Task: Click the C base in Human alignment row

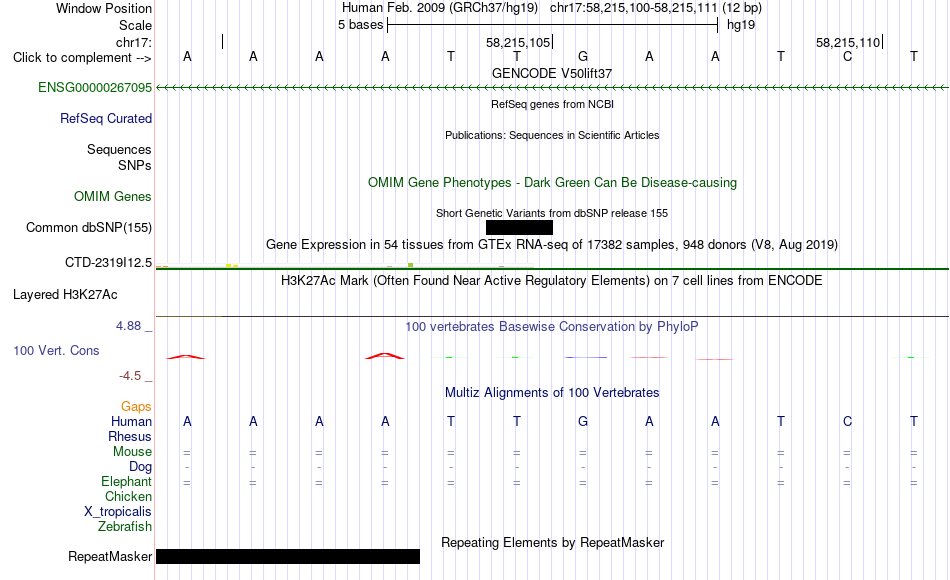Action: point(847,421)
